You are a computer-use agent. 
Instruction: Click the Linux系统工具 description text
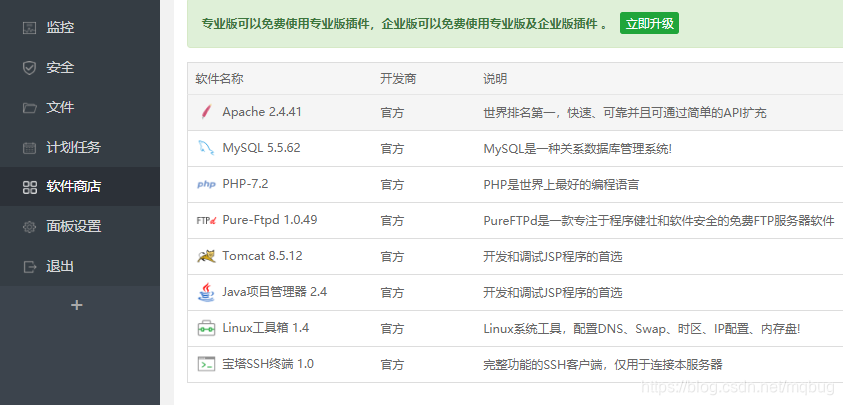click(x=642, y=329)
